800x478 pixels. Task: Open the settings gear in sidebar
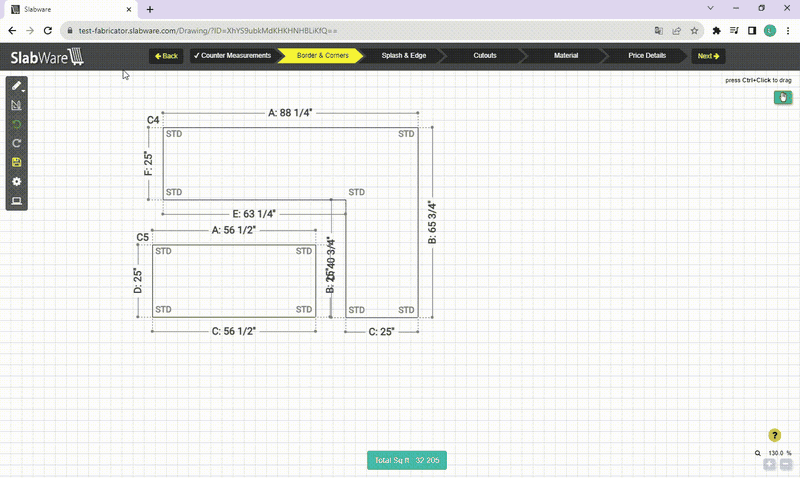click(x=16, y=182)
